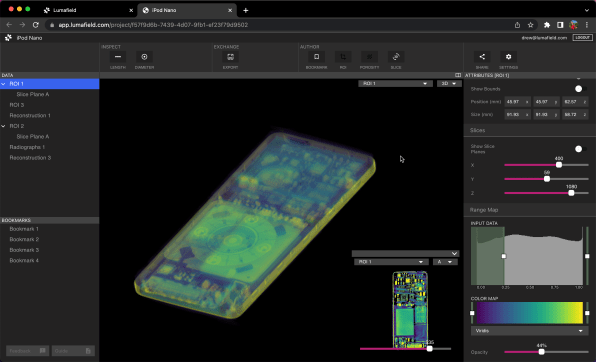Select ROI 1 in data list
Image resolution: width=596 pixels, height=362 pixels.
[49, 84]
